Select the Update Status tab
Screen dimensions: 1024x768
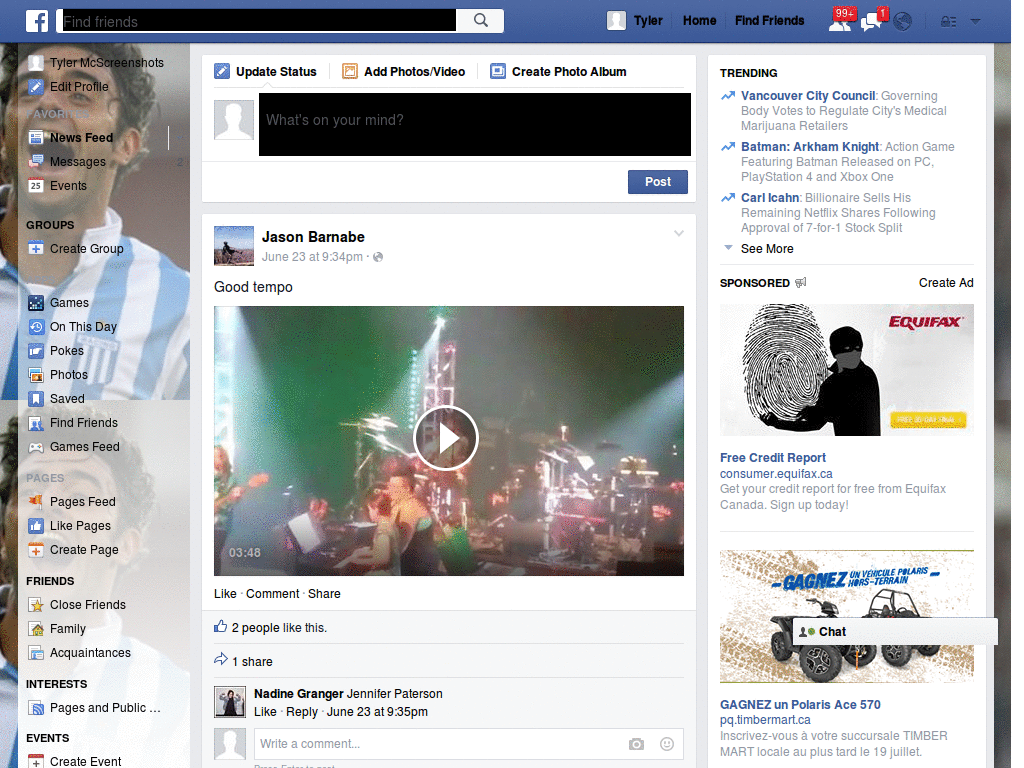point(266,72)
